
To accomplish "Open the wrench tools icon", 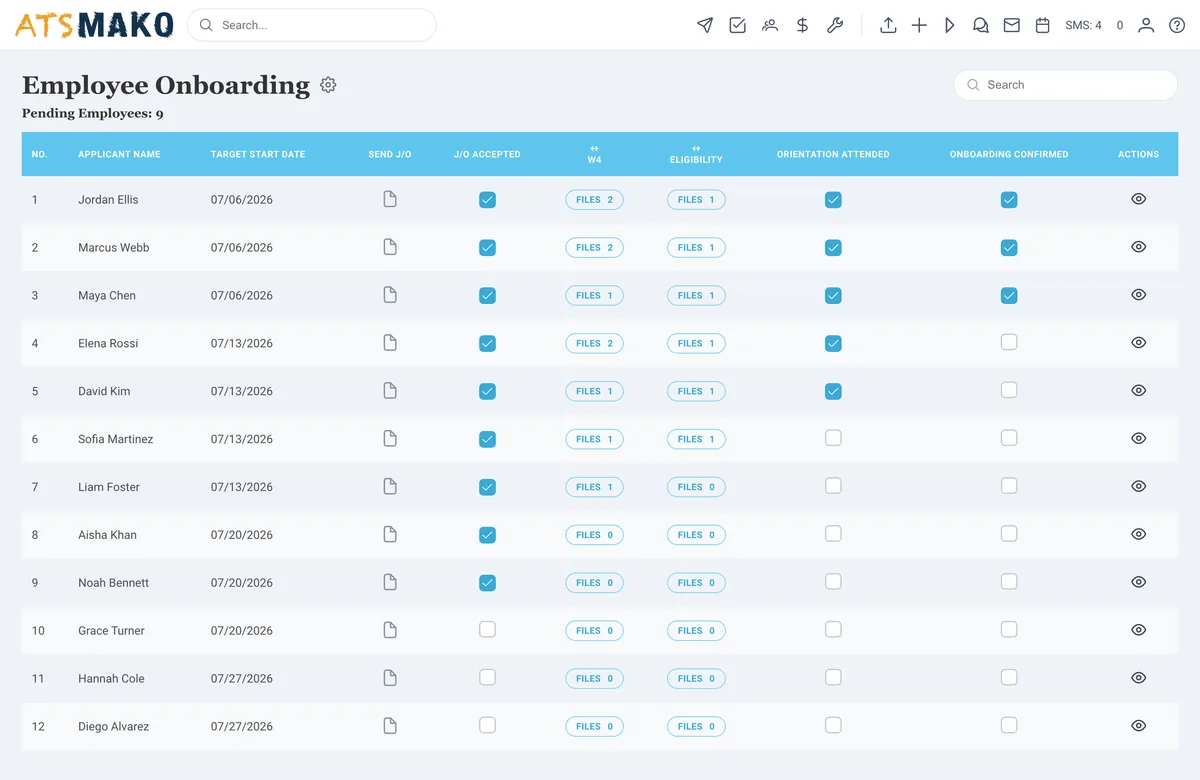I will click(x=834, y=25).
